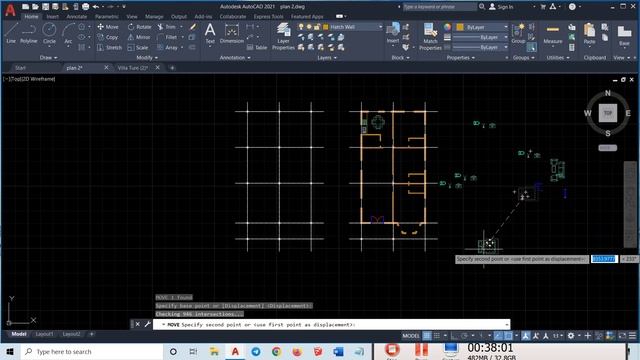Activate the Copy command
The height and width of the screenshot is (360, 640).
[x=108, y=37]
